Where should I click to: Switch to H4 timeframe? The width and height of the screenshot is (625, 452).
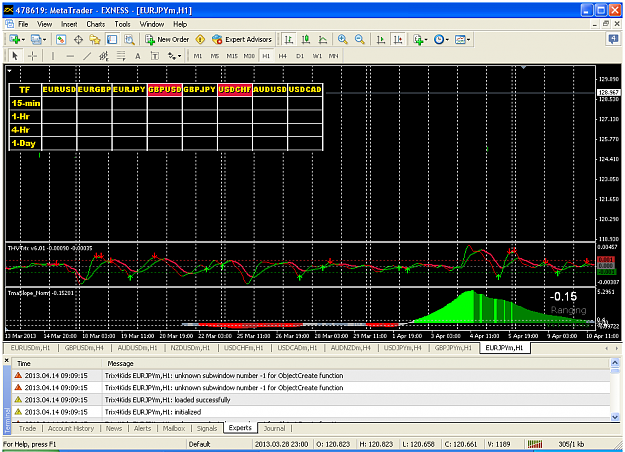point(283,56)
